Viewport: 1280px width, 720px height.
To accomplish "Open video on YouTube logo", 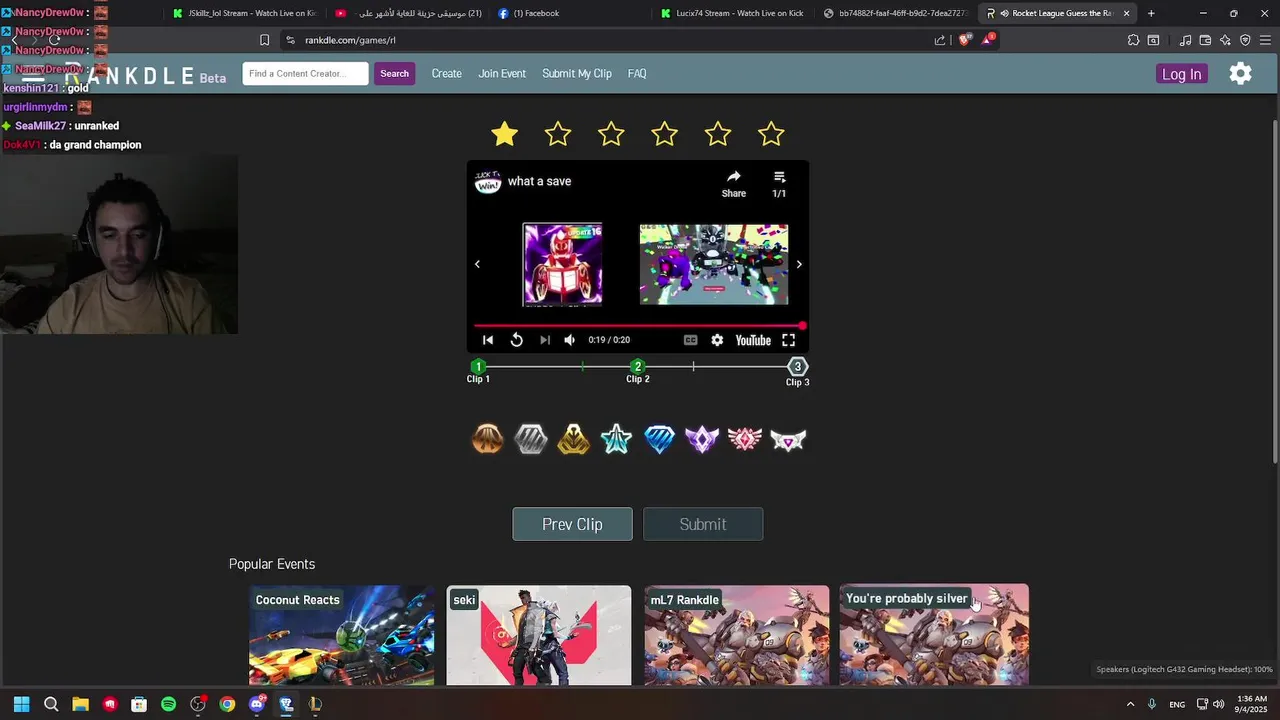I will pyautogui.click(x=753, y=340).
